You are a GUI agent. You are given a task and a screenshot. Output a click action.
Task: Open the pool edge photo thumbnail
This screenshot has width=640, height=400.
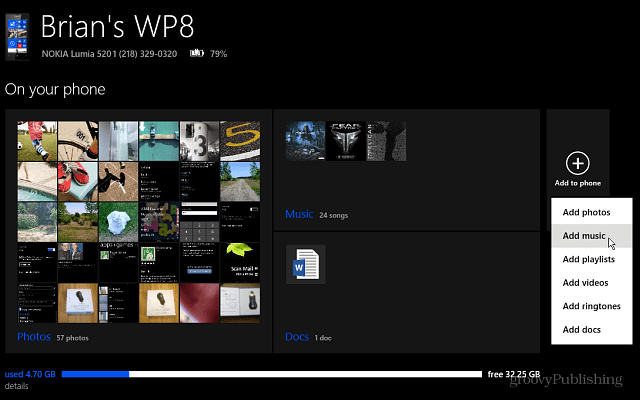point(37,181)
